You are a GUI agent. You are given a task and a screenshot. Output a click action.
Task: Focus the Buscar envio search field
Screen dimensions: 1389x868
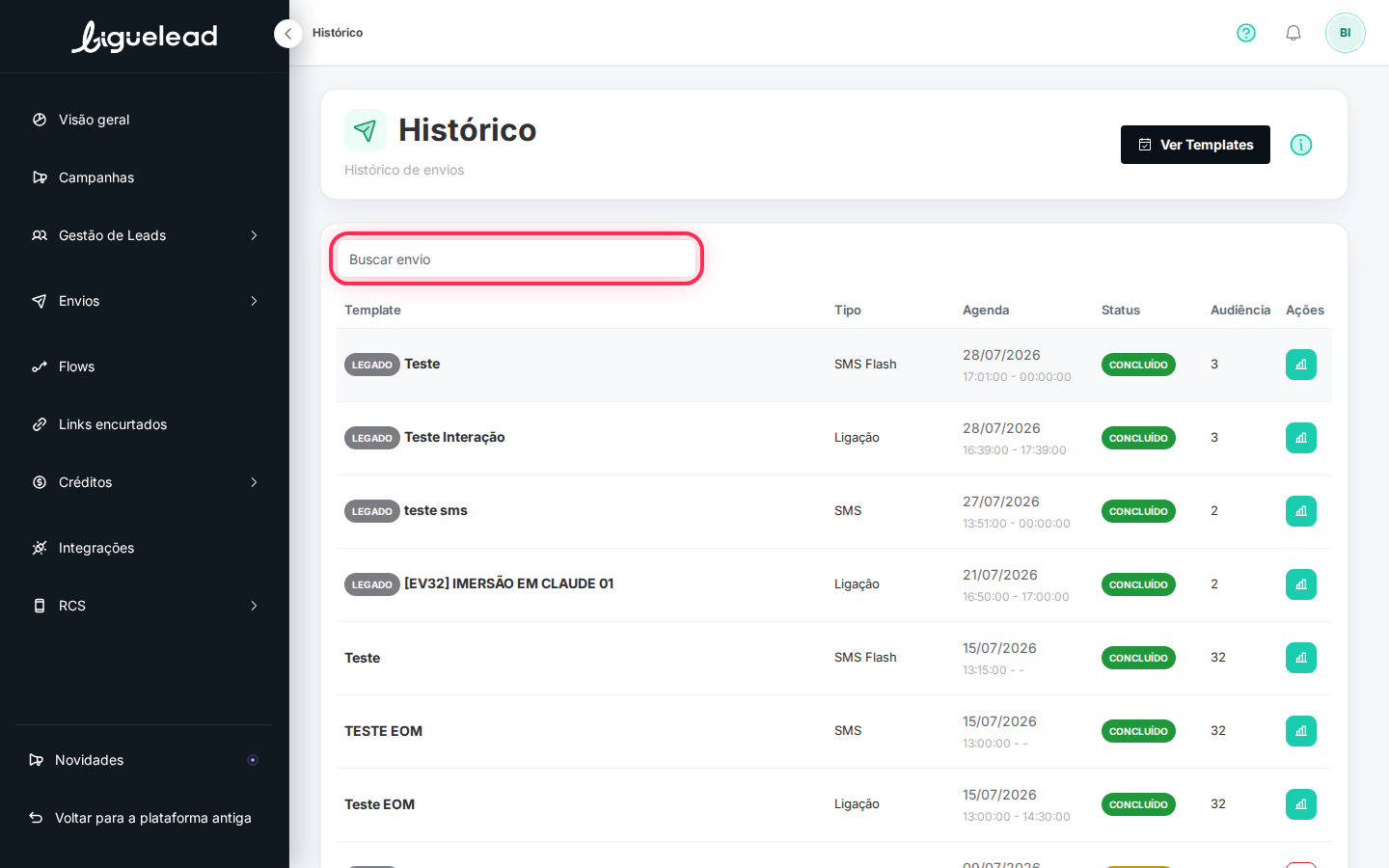(516, 259)
